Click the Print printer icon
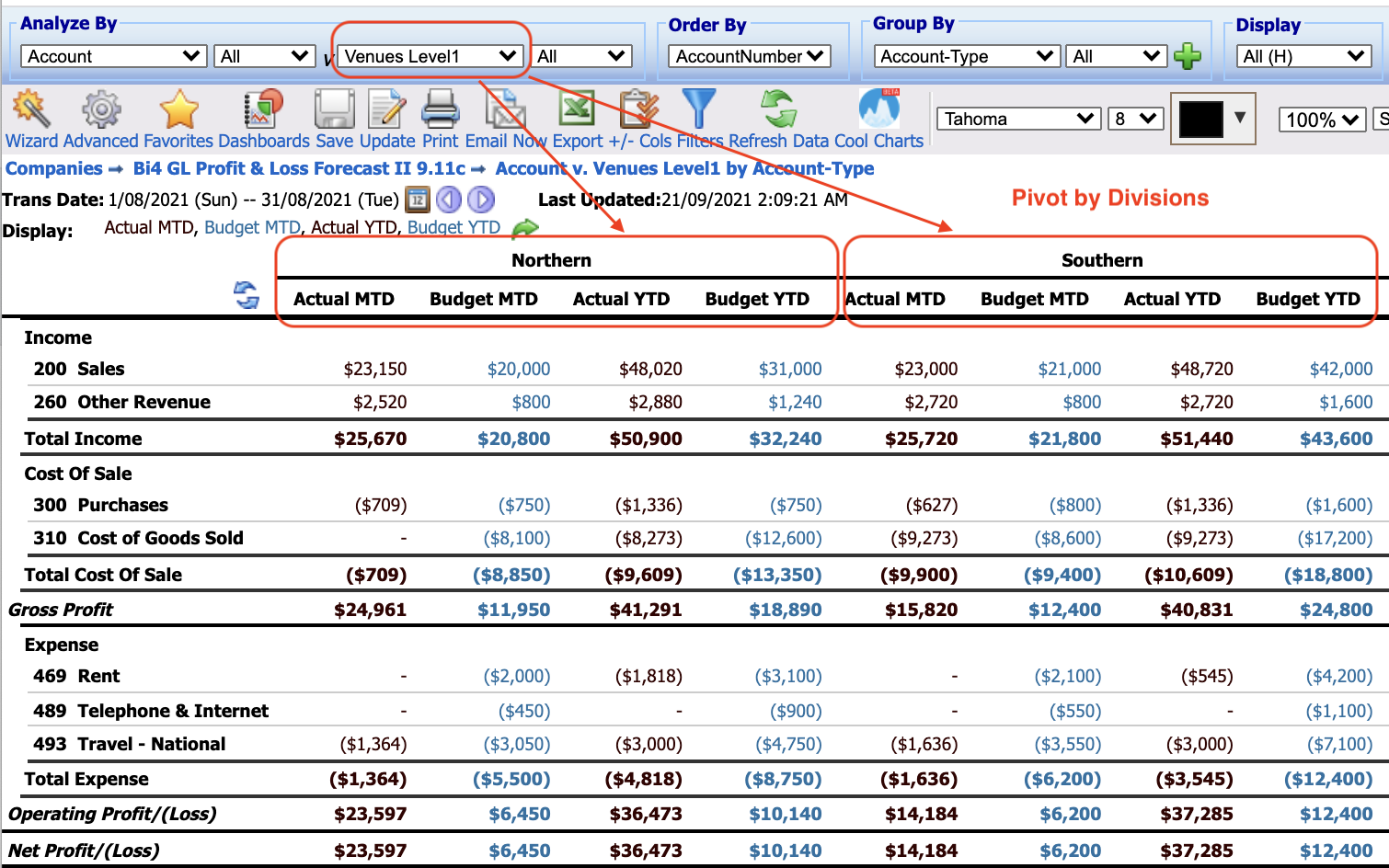1389x868 pixels. 440,108
